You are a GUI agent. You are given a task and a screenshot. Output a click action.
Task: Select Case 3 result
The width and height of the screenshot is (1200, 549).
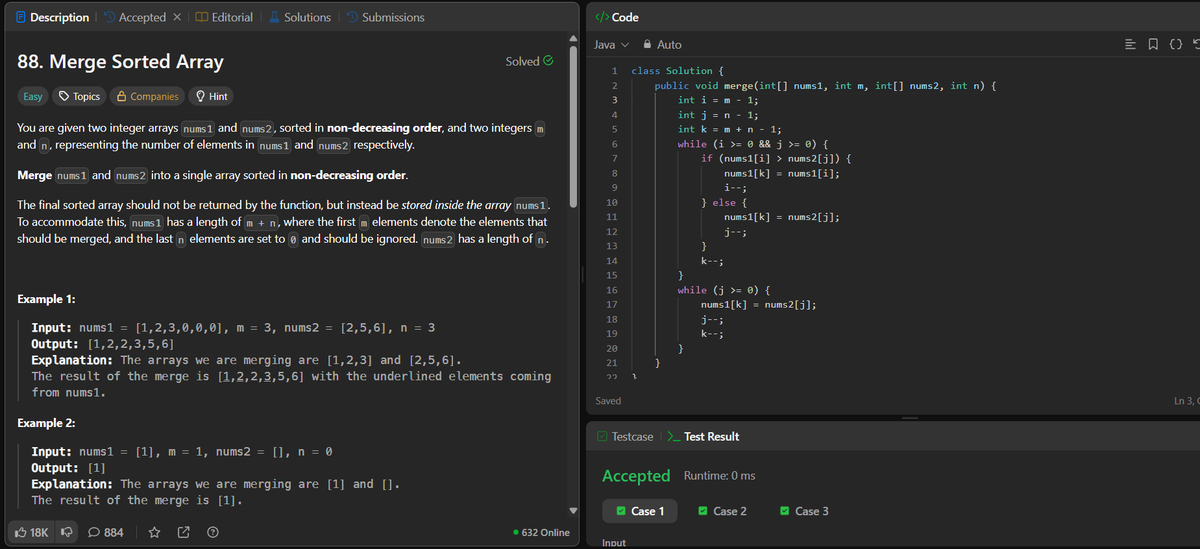click(804, 511)
